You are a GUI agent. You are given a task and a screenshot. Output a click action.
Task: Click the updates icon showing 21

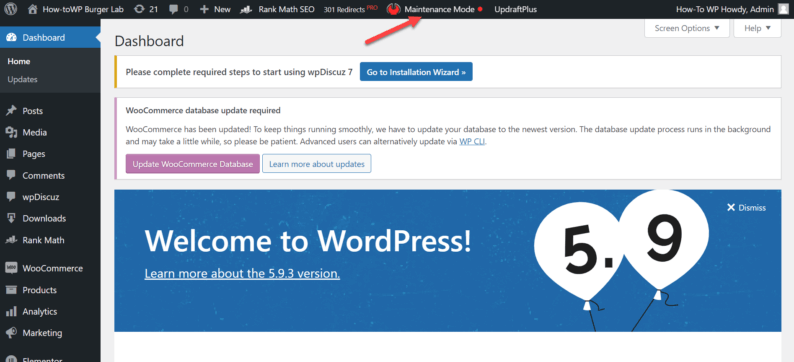click(146, 9)
